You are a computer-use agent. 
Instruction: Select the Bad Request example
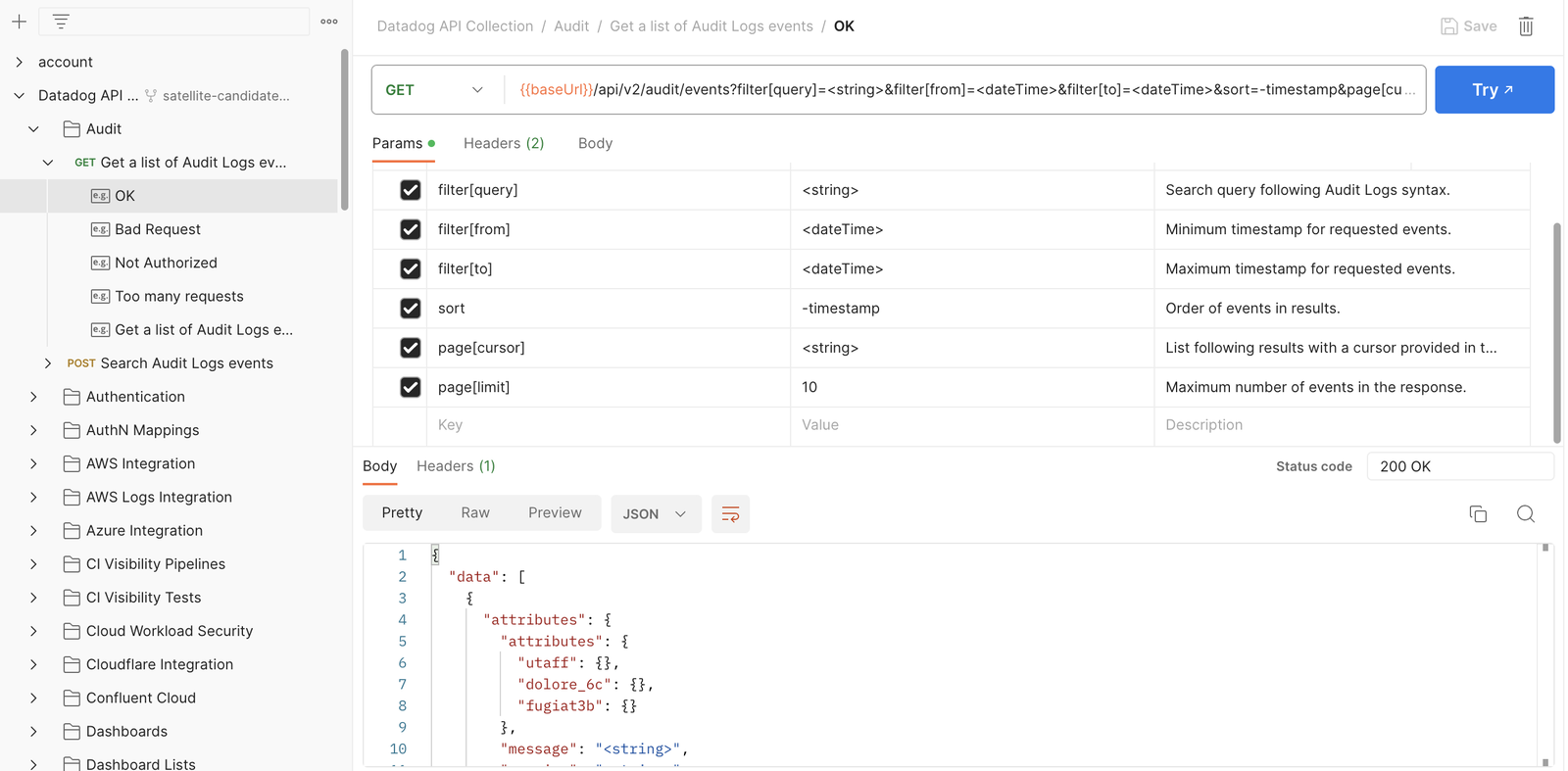158,229
